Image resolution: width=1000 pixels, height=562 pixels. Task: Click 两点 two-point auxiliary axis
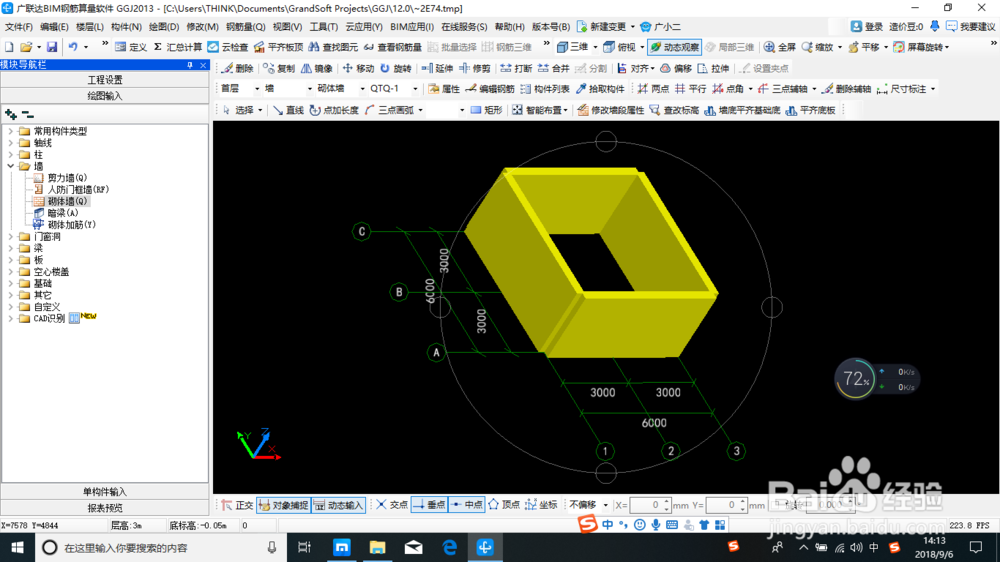tap(653, 89)
